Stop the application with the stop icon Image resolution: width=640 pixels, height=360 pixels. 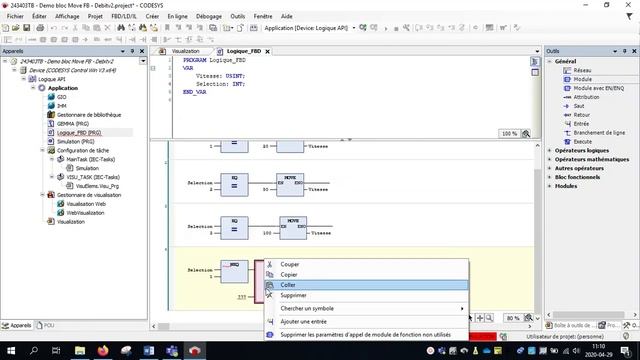coord(396,28)
